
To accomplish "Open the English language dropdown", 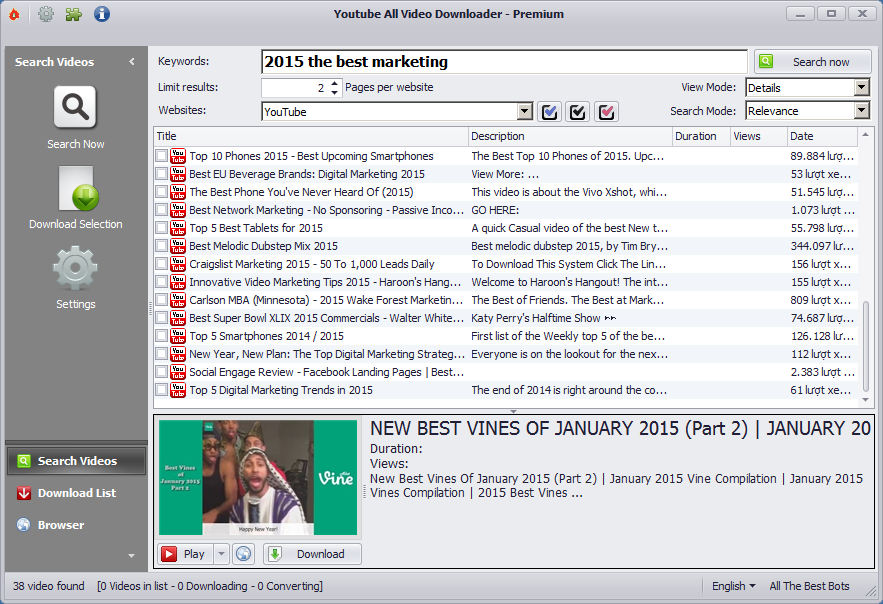I will [x=734, y=586].
